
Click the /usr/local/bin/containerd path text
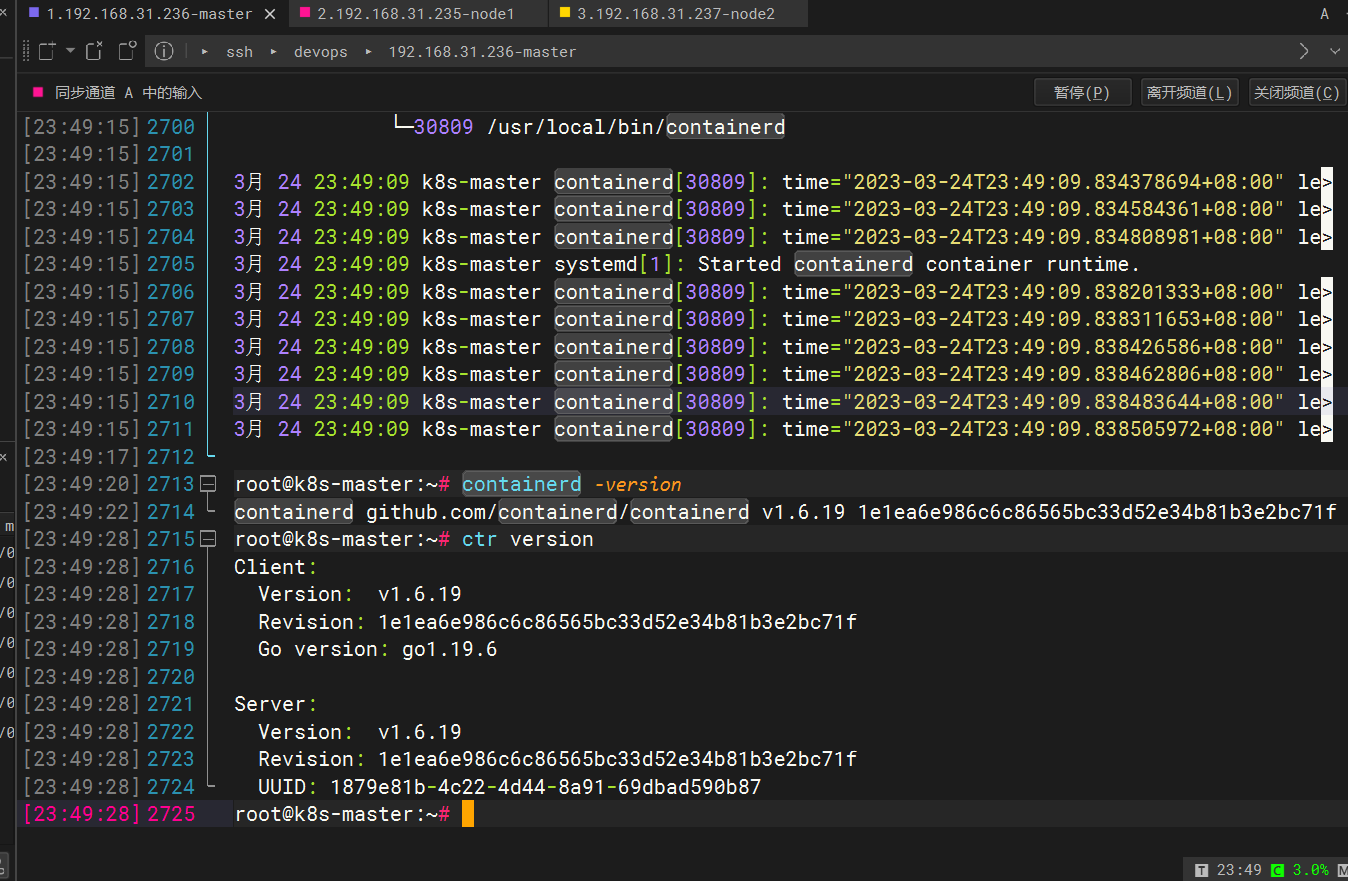pyautogui.click(x=636, y=127)
